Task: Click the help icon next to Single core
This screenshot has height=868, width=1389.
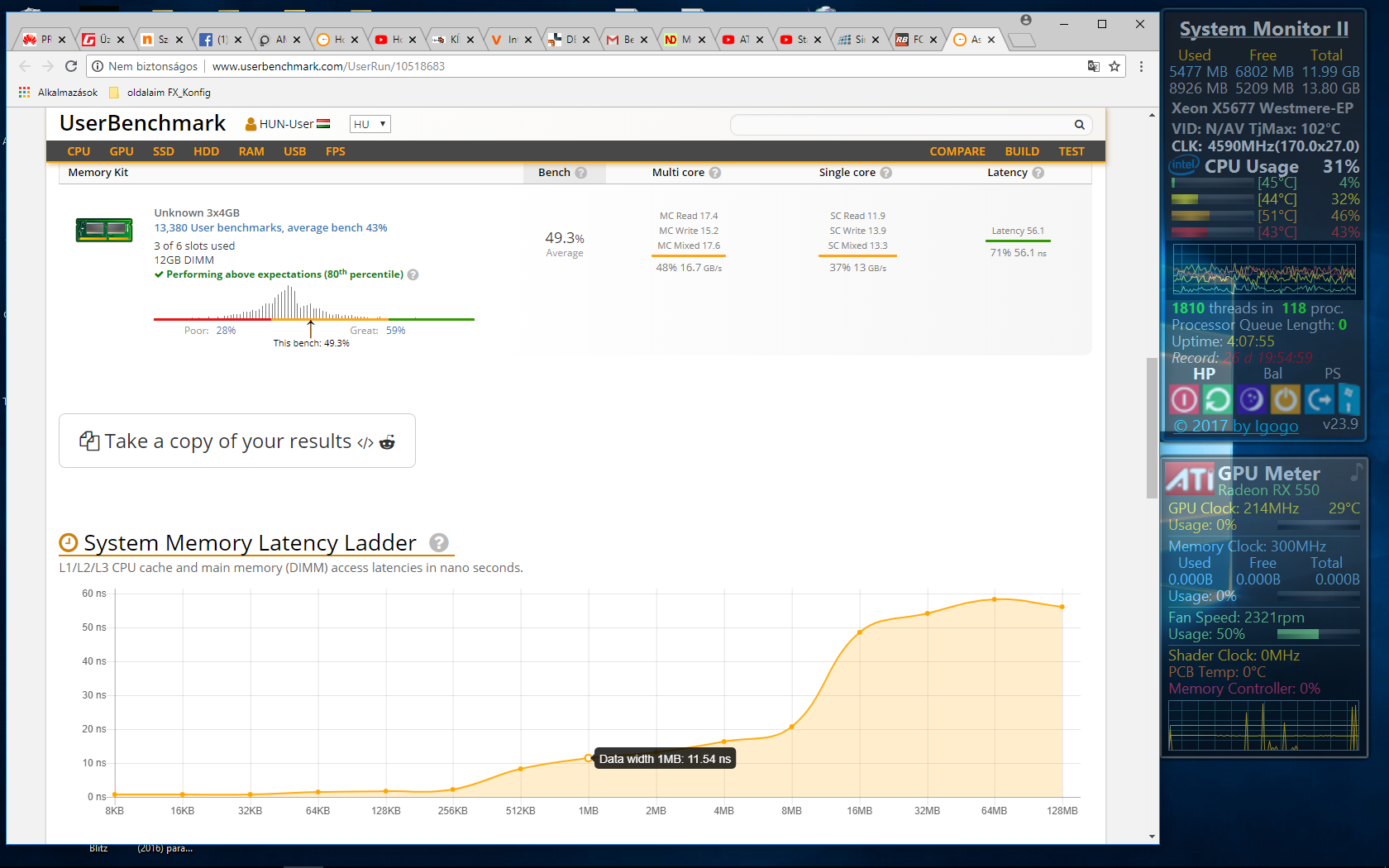Action: [x=886, y=173]
